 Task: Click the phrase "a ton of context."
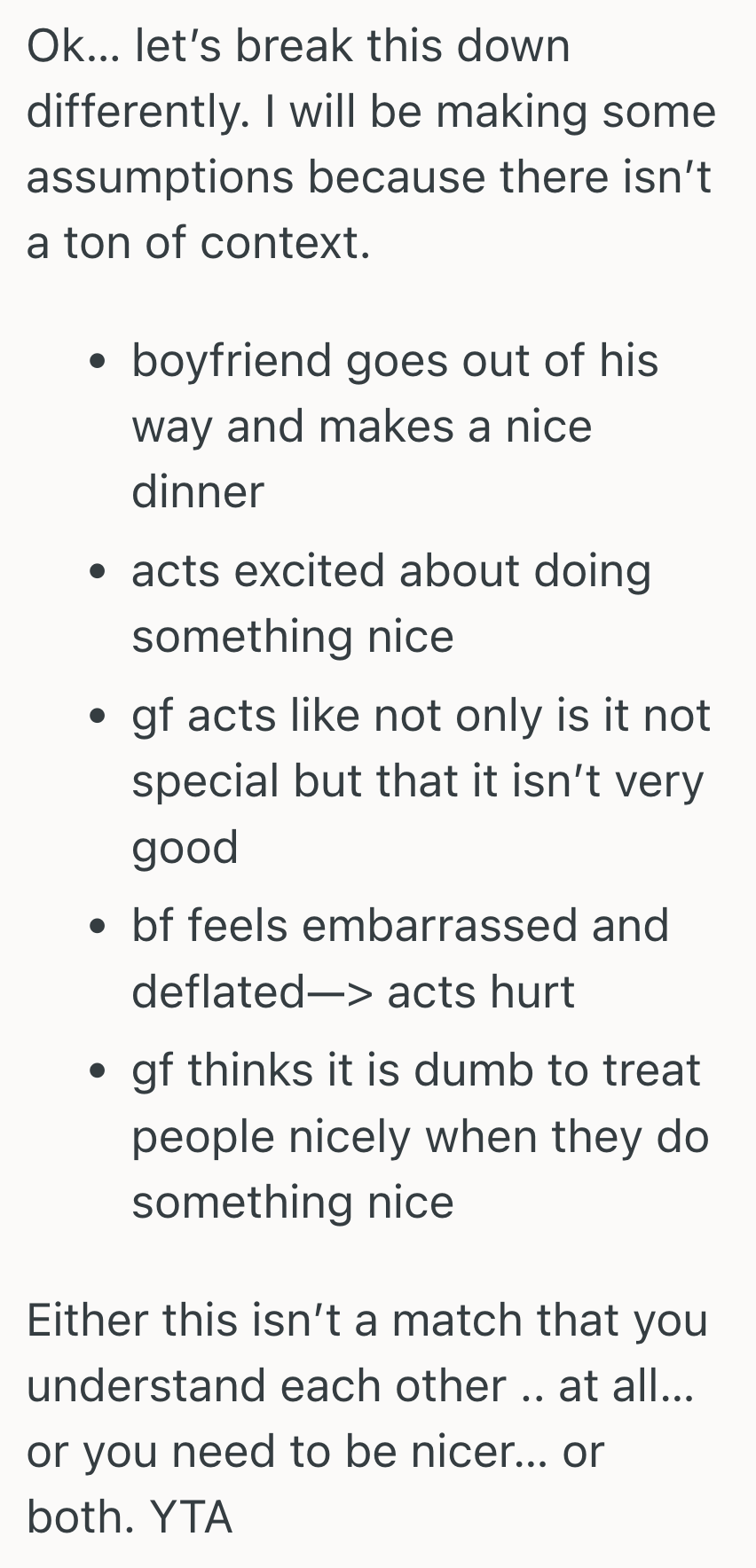point(199,242)
